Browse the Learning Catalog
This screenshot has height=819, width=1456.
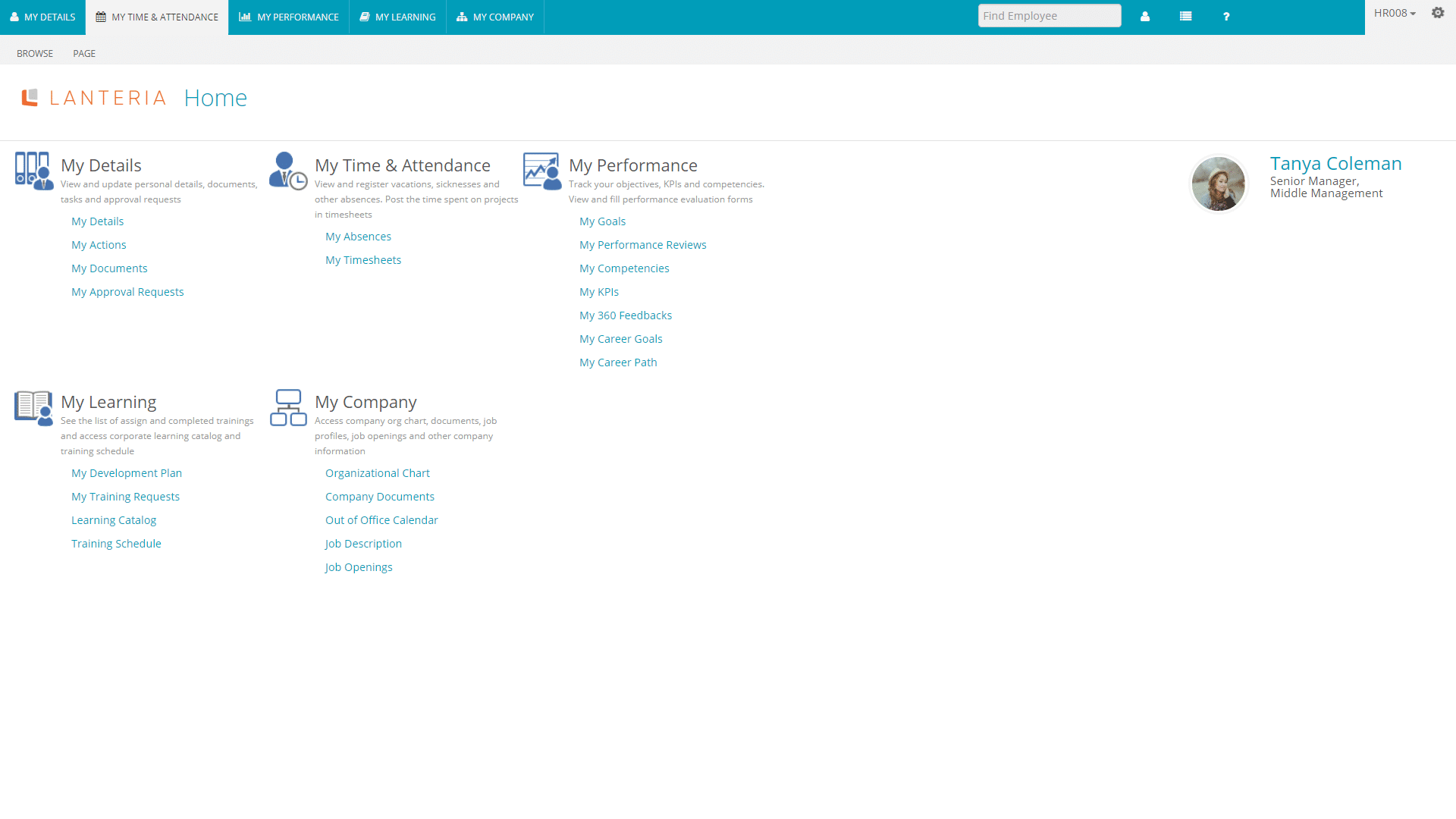[x=114, y=520]
